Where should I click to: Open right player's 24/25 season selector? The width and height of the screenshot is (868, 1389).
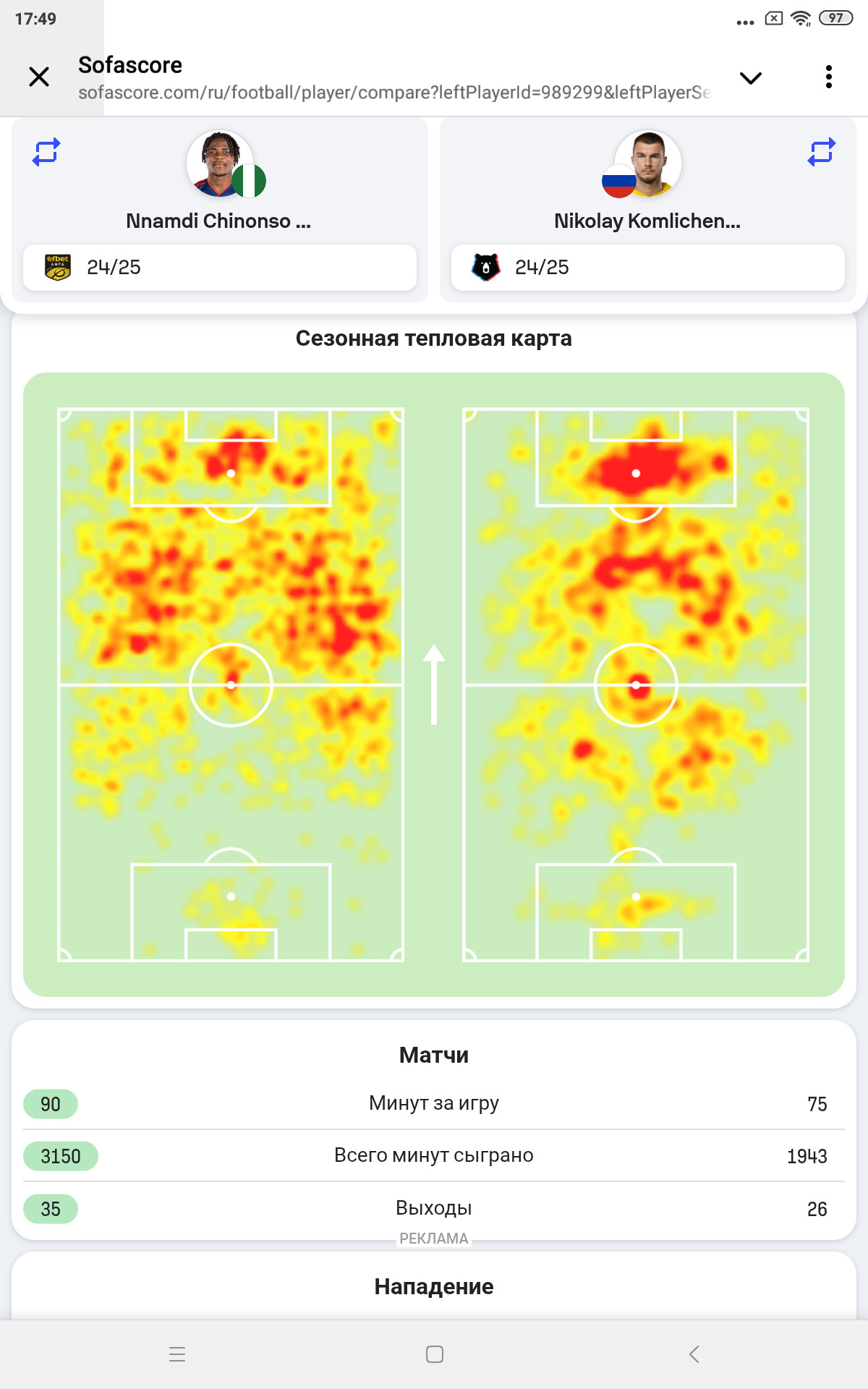pyautogui.click(x=648, y=268)
